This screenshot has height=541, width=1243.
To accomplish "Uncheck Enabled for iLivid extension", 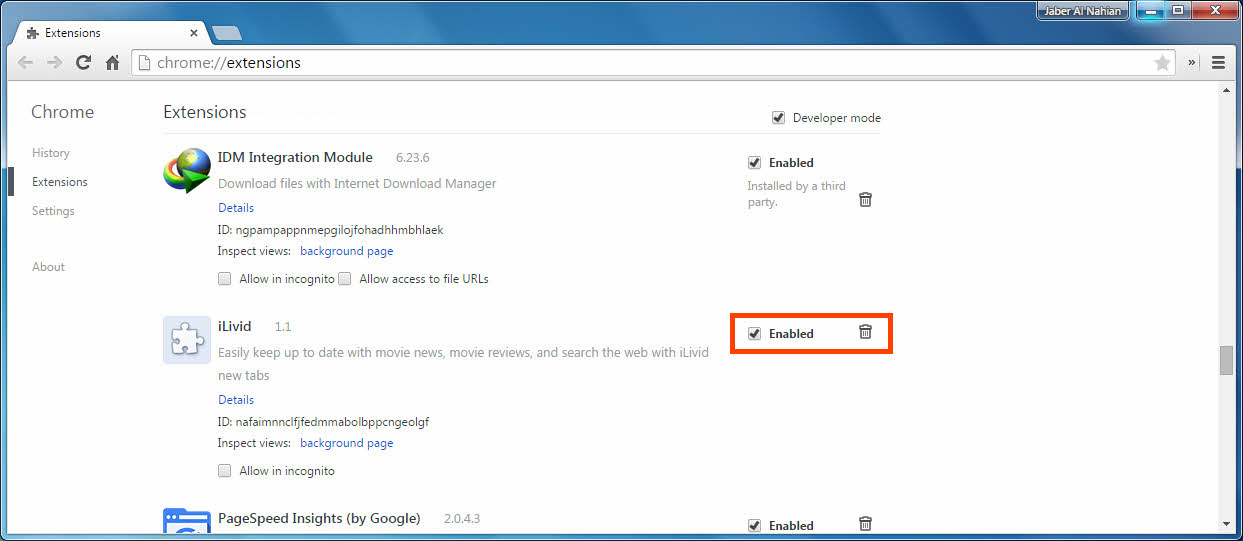I will [x=754, y=333].
